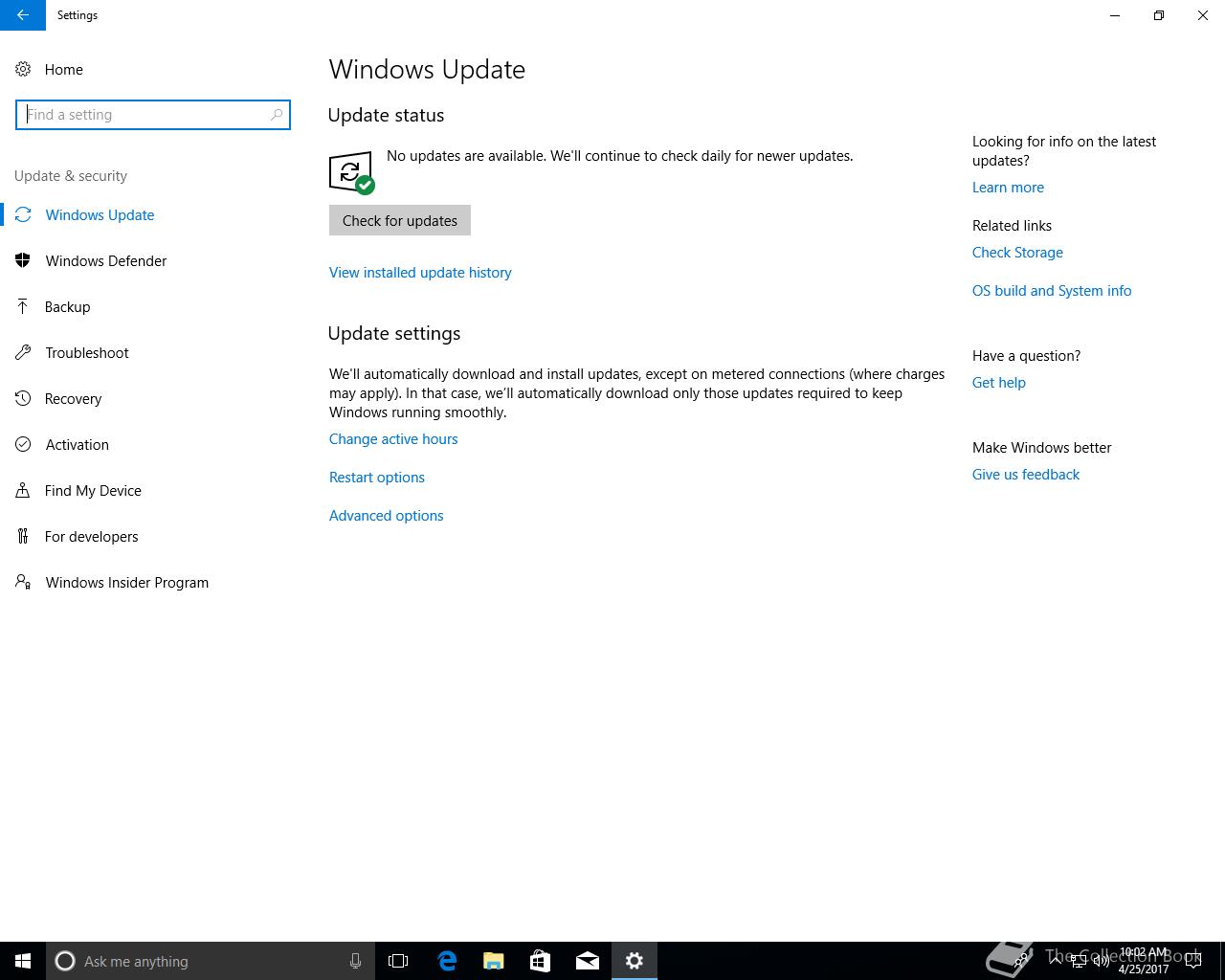The height and width of the screenshot is (980, 1225).
Task: Open the Backup settings page
Action: point(68,306)
